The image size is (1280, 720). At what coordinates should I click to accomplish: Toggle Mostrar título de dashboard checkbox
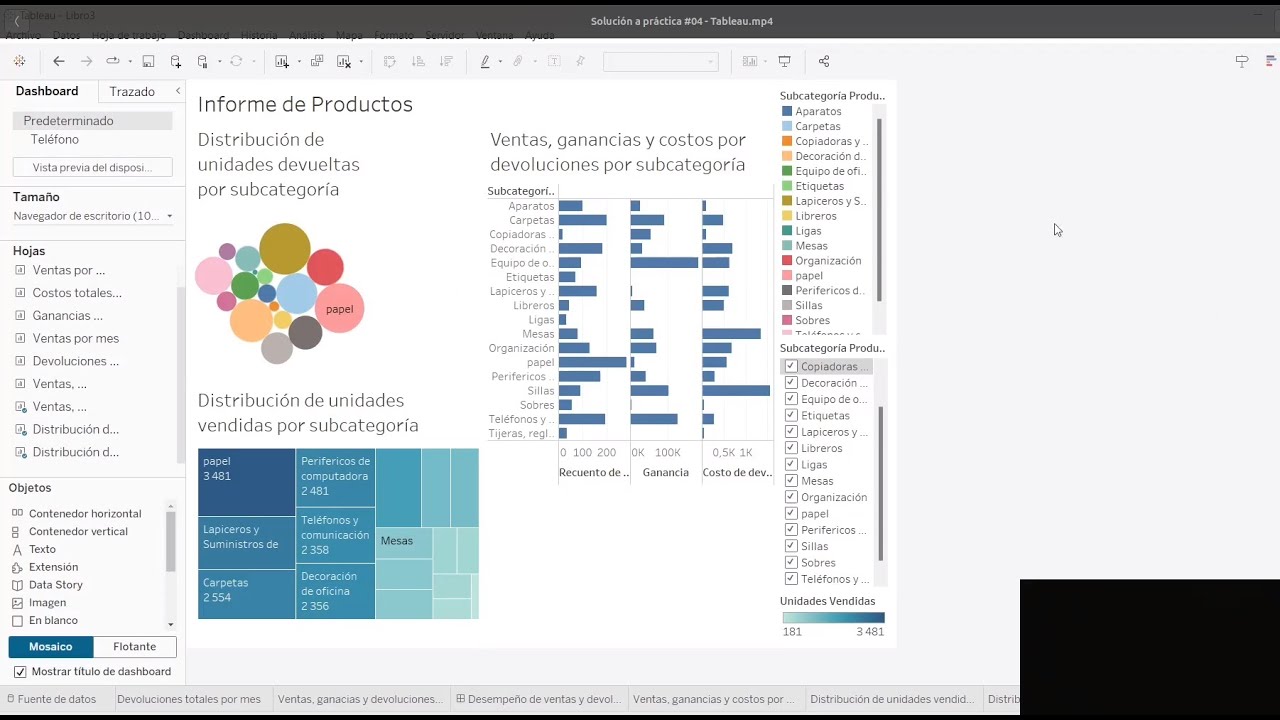coord(20,672)
